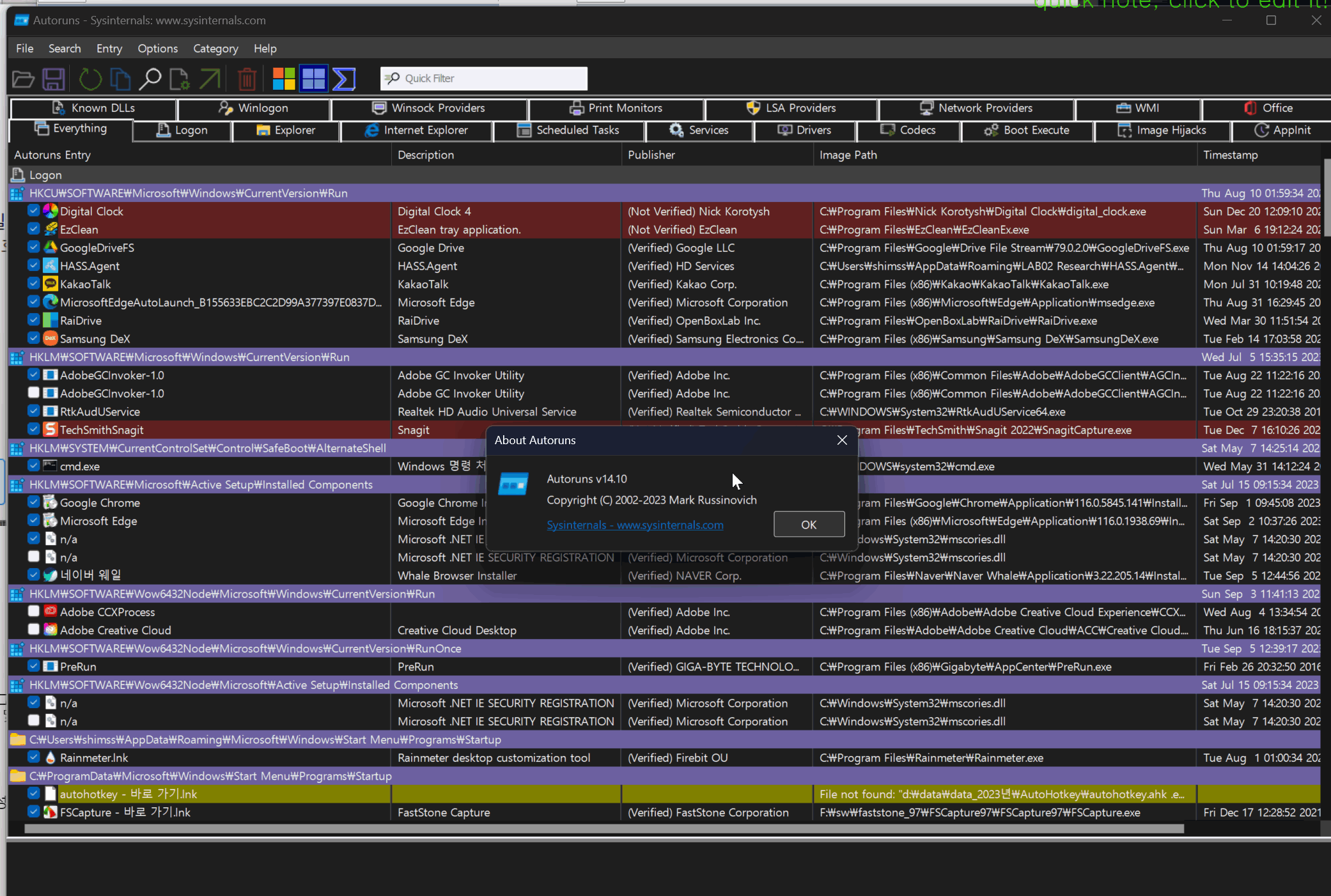
Task: Toggle the blue Windows entries filter icon
Action: click(x=313, y=79)
